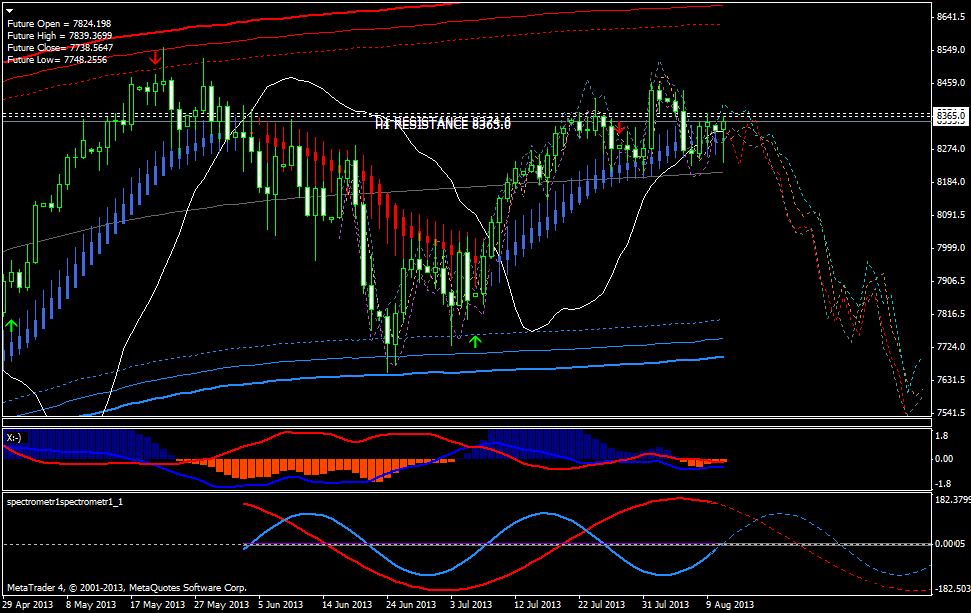Click the 17 May 2013 date label

tap(157, 604)
